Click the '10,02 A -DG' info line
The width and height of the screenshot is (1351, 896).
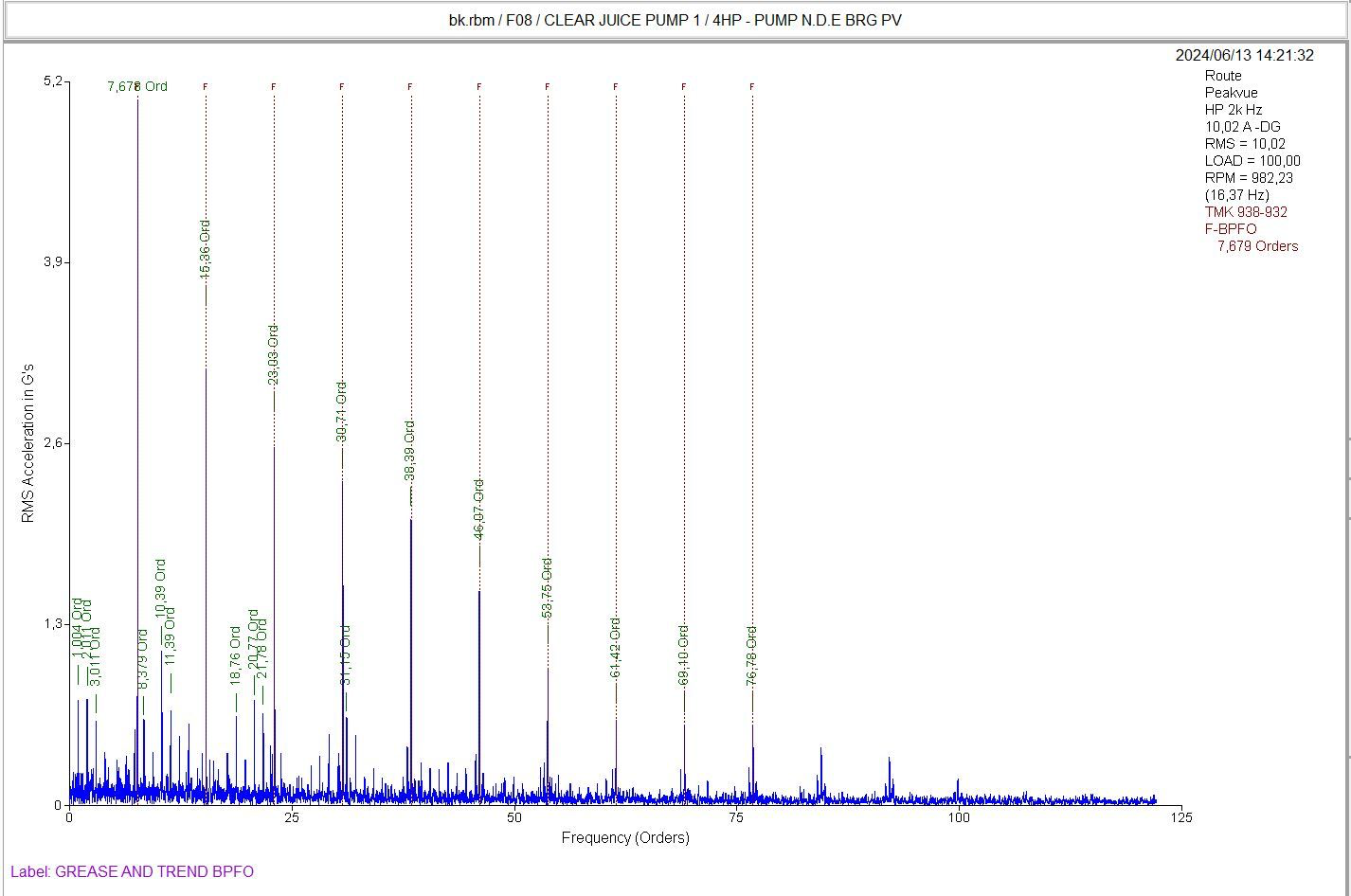(1243, 127)
